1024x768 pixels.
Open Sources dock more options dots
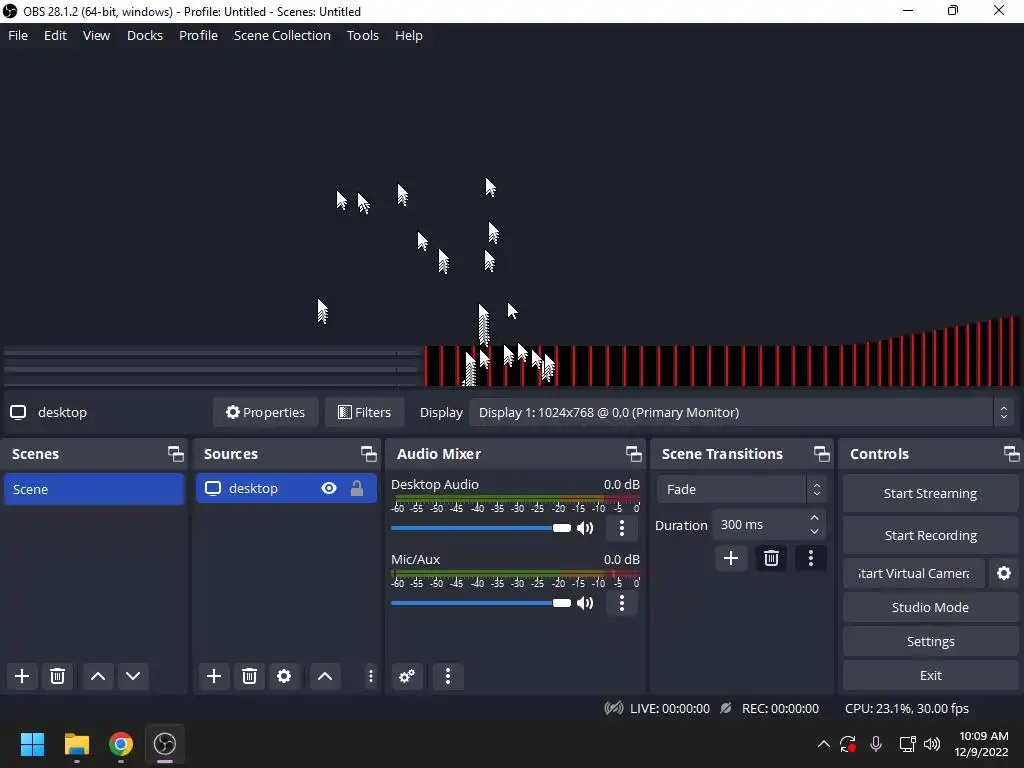[x=370, y=676]
